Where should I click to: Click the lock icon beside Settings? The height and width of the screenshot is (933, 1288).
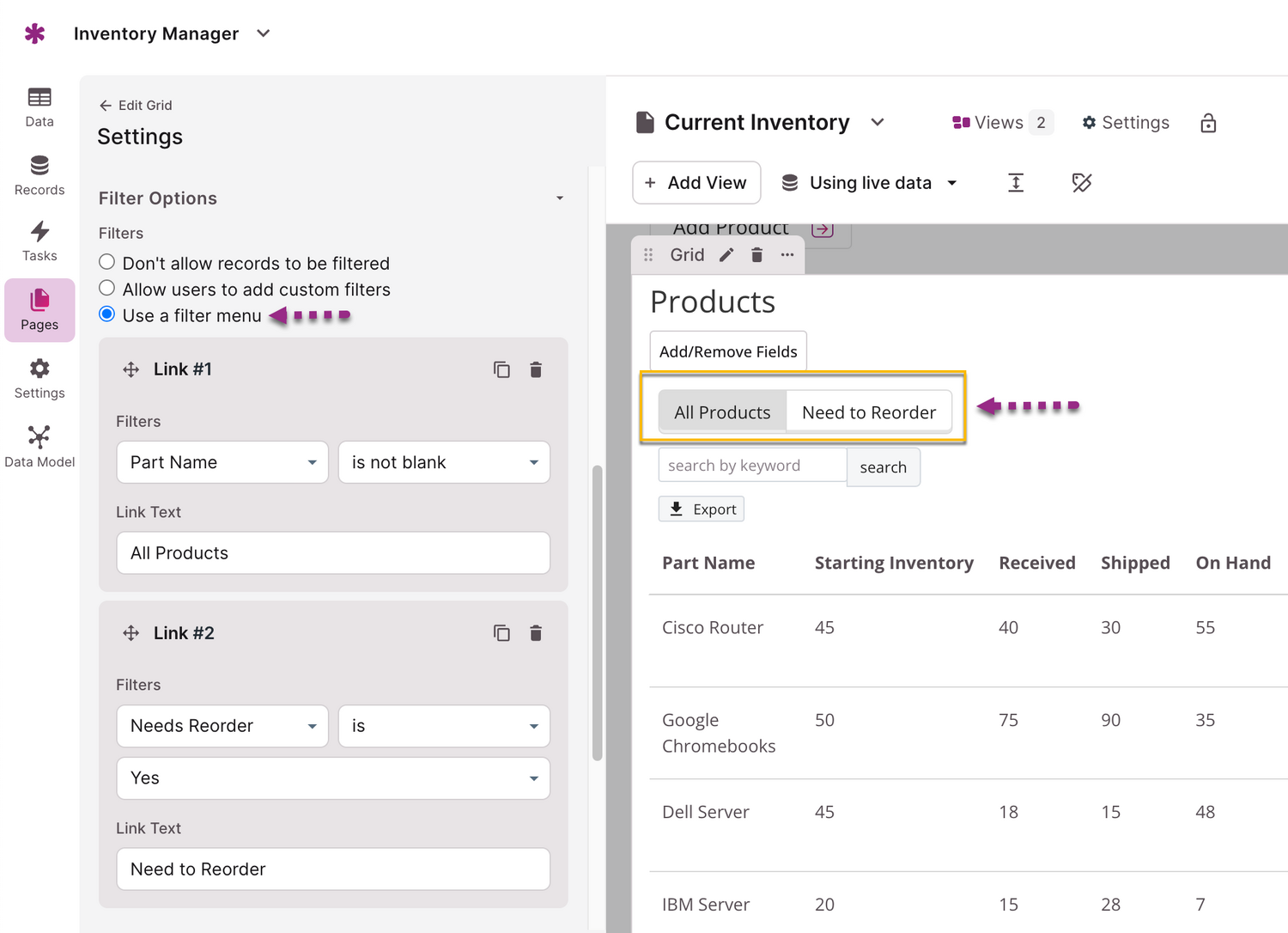point(1208,123)
